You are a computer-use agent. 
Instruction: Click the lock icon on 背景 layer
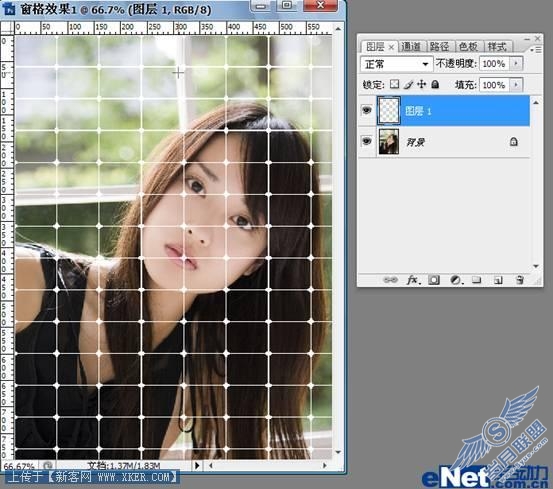click(514, 142)
